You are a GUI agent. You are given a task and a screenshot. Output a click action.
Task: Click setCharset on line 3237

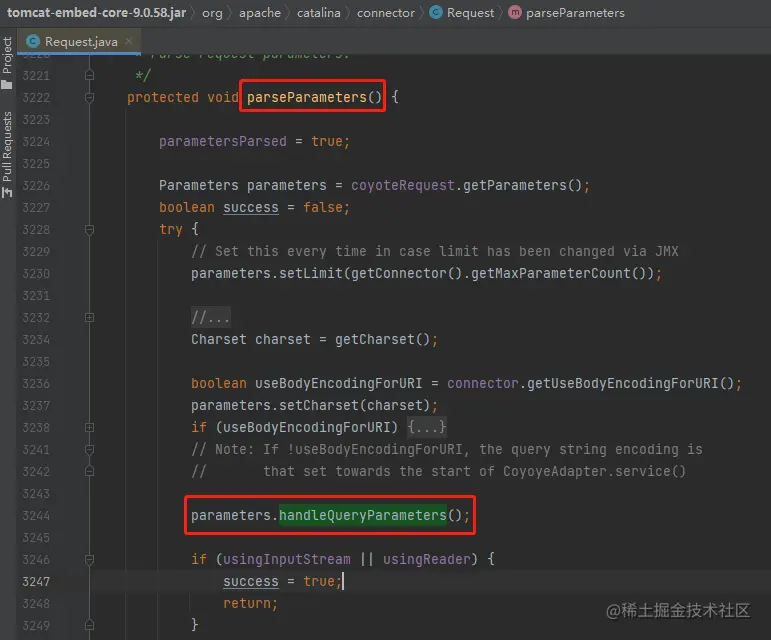click(x=319, y=406)
